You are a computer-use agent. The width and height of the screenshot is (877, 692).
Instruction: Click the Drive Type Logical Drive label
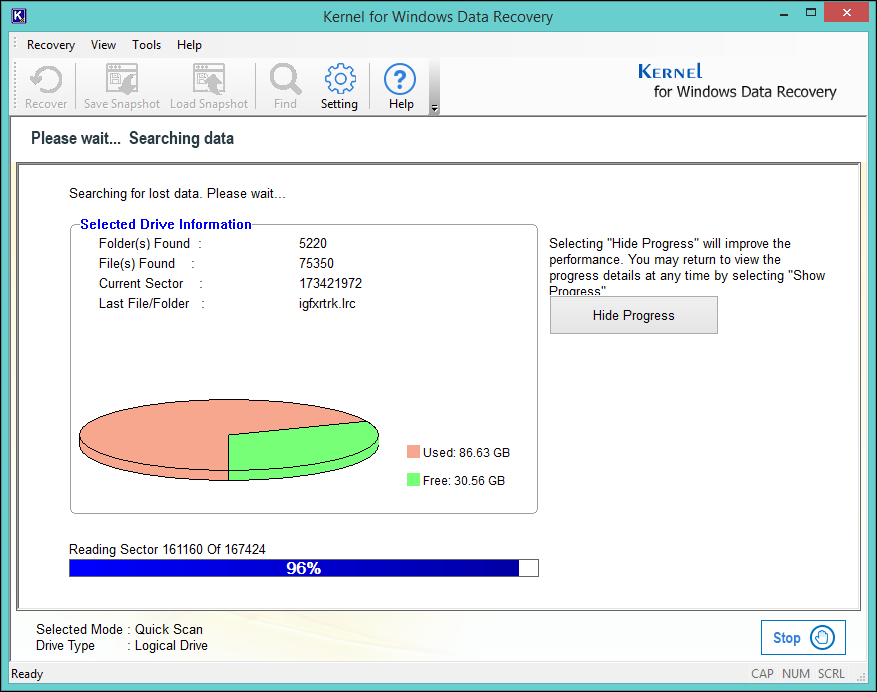[x=121, y=646]
